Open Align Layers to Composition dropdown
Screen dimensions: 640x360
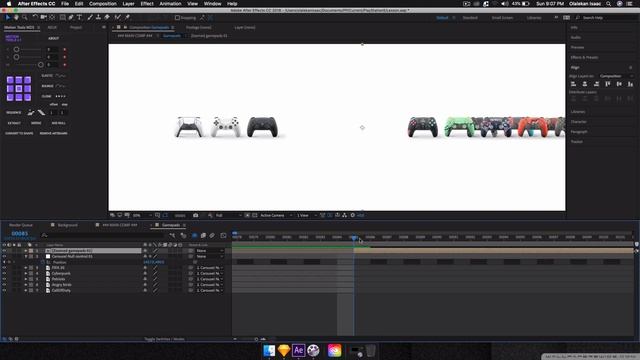616,76
